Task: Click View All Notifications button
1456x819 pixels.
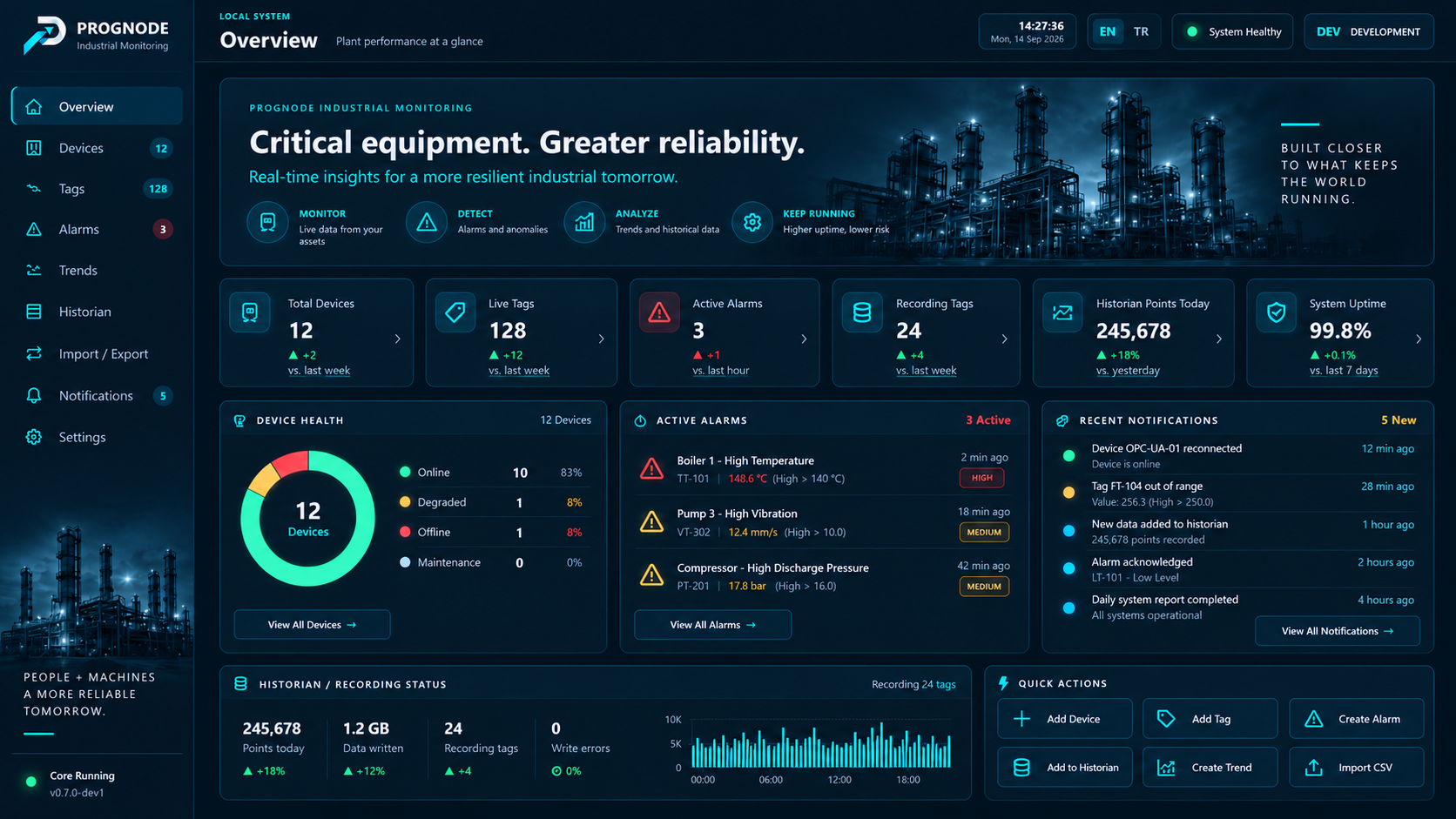Action: point(1338,631)
